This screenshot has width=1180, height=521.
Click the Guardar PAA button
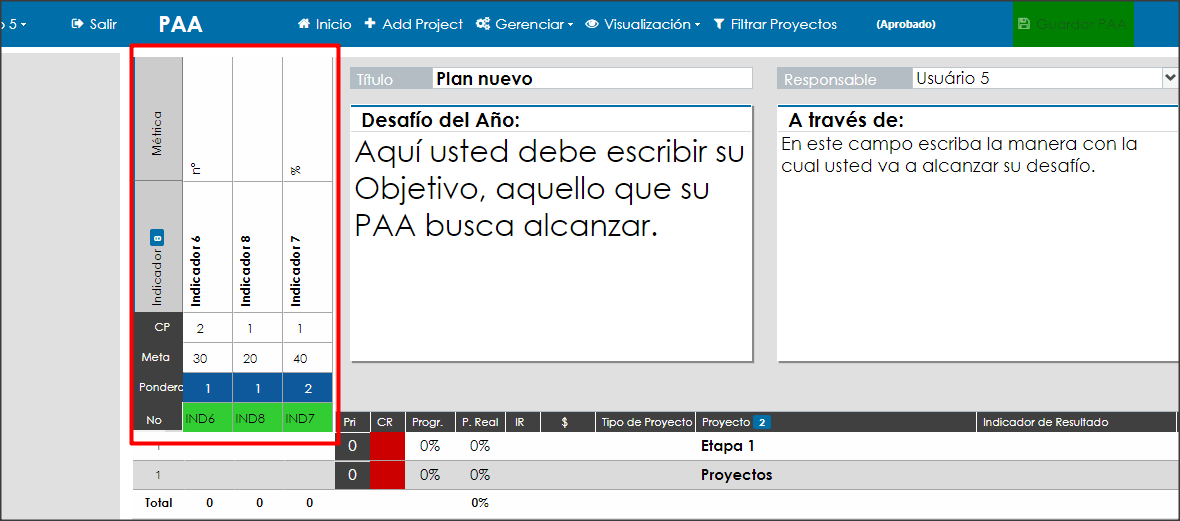point(1073,24)
